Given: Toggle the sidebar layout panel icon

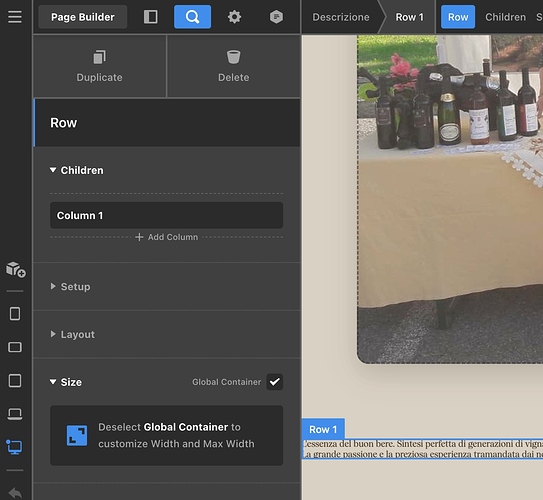Looking at the screenshot, I should click(151, 17).
